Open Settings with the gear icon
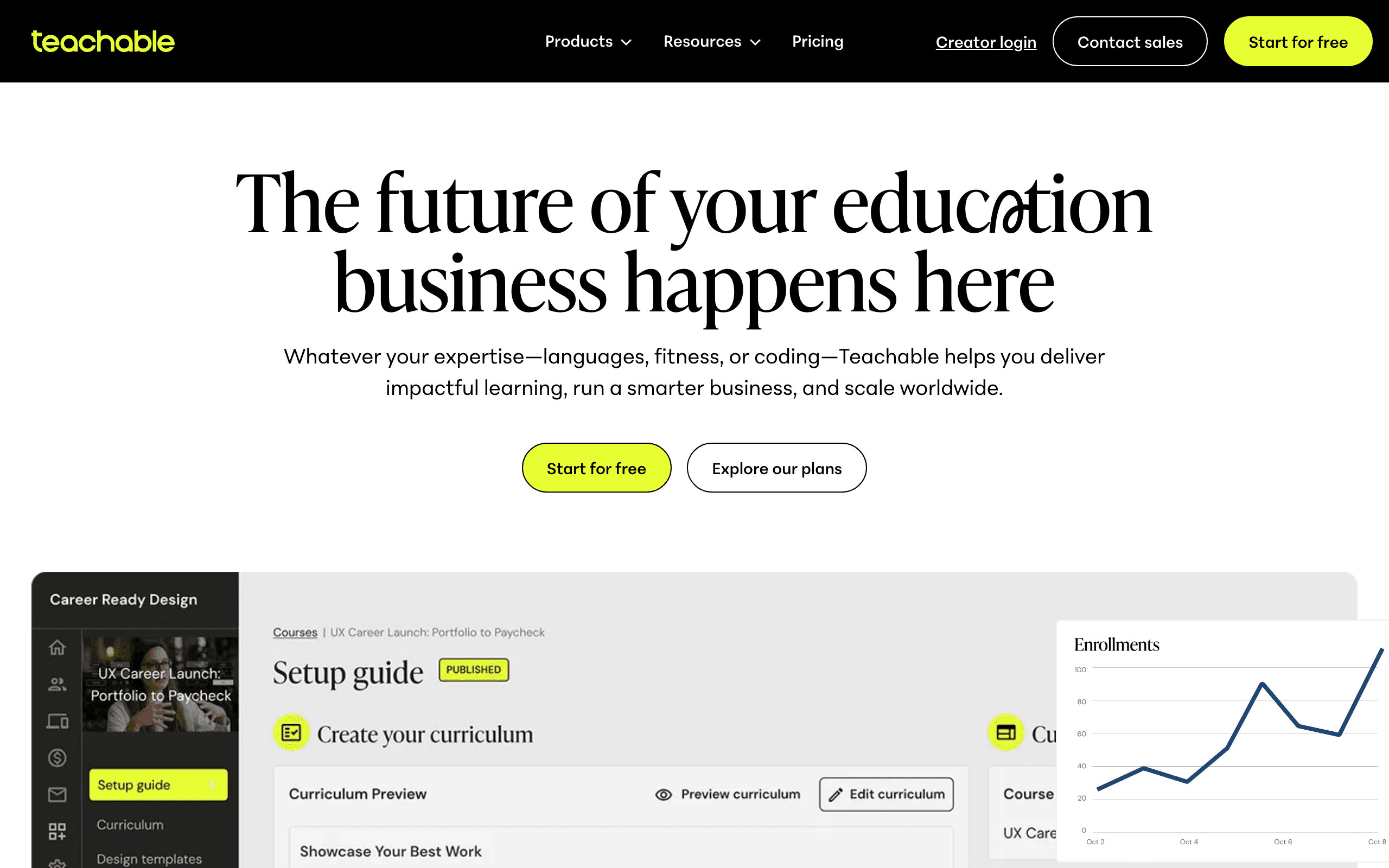1389x868 pixels. 57,864
